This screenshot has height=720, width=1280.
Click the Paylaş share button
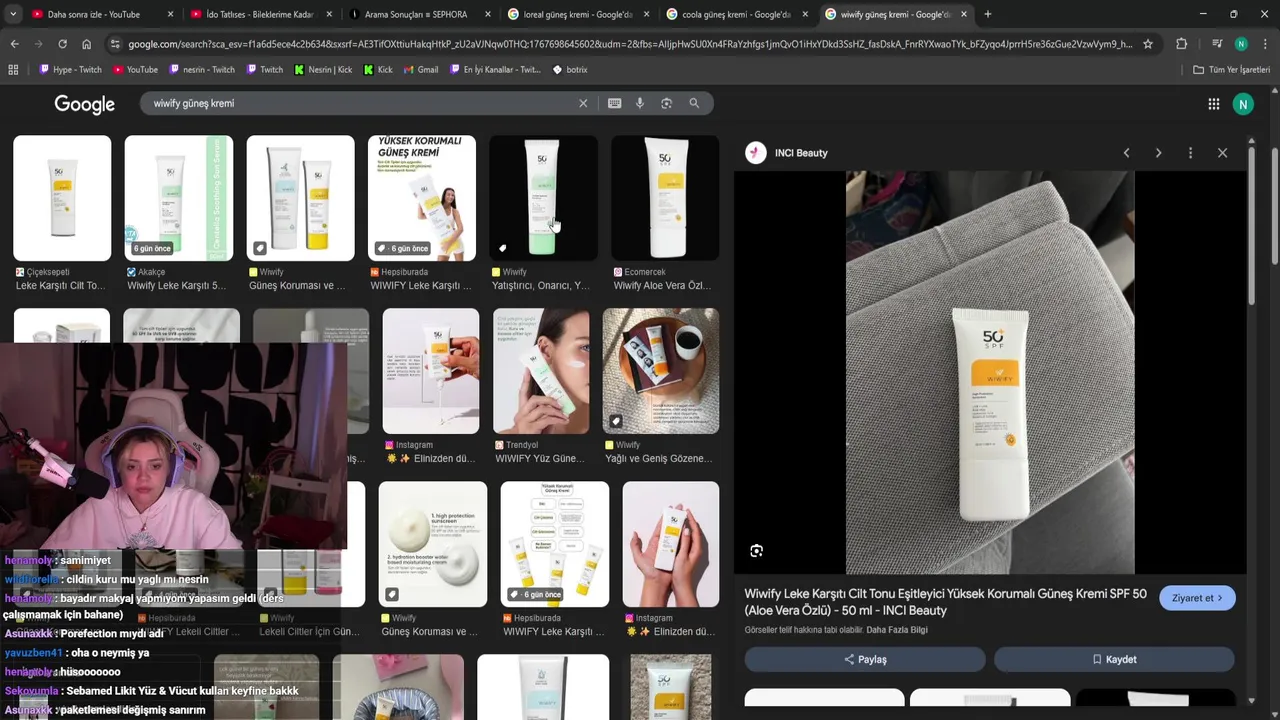[865, 659]
